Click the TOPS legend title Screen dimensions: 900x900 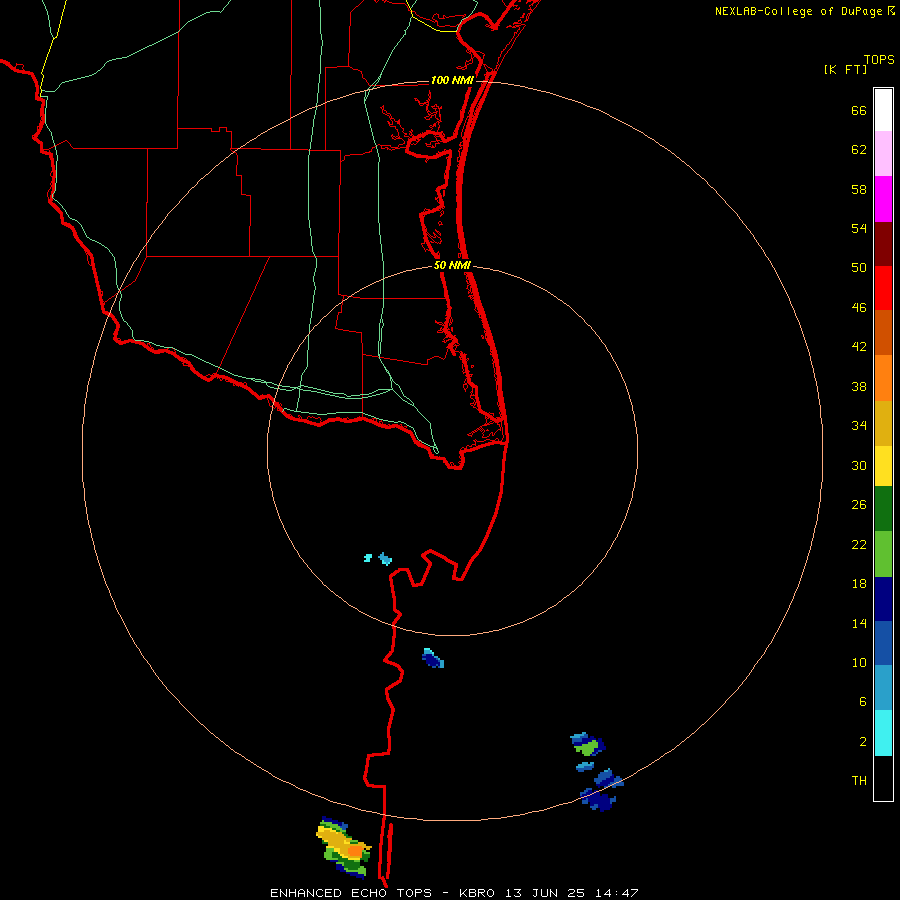pyautogui.click(x=879, y=59)
